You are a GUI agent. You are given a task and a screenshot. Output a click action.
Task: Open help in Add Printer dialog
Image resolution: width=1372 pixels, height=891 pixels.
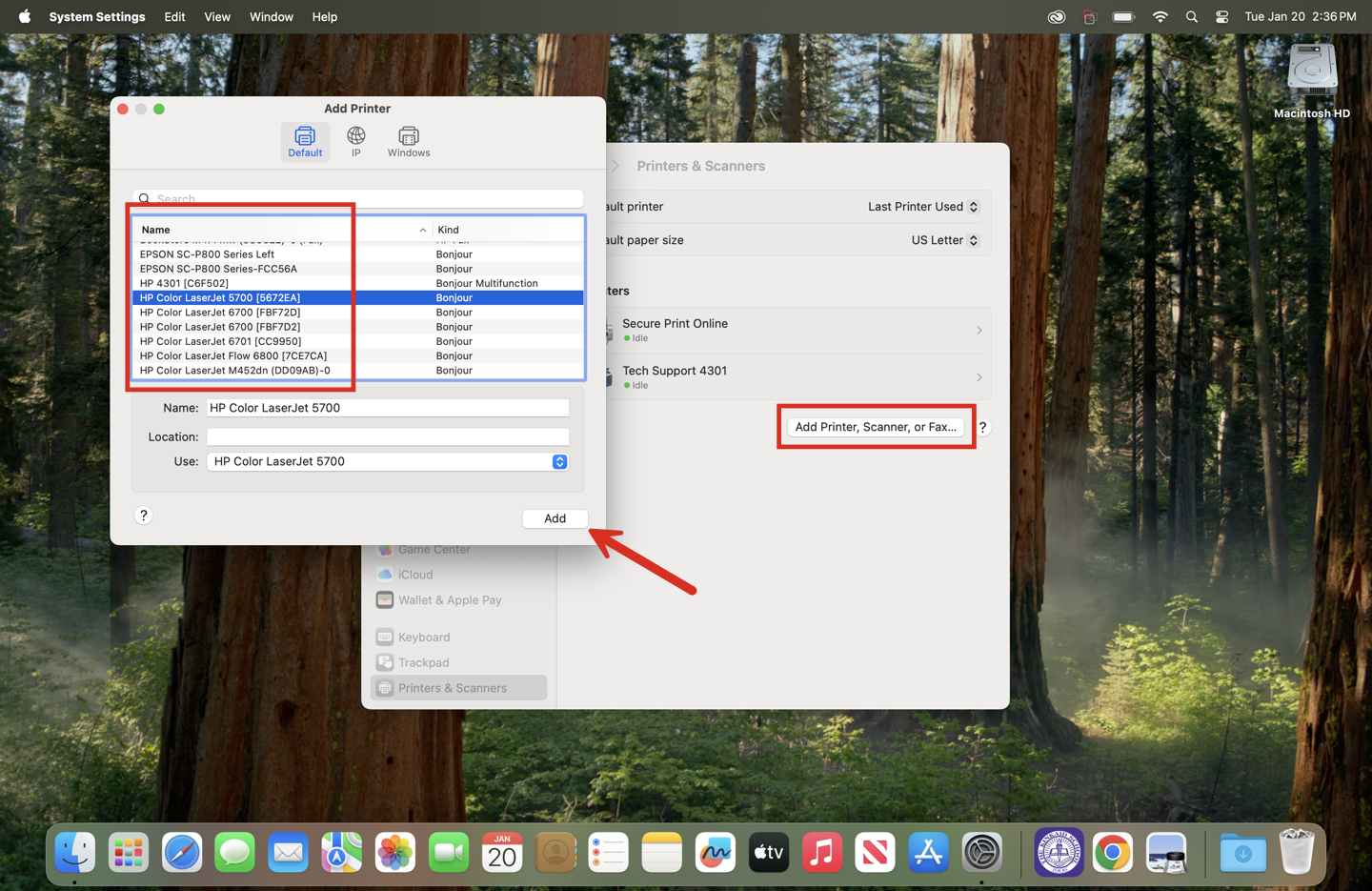(144, 516)
